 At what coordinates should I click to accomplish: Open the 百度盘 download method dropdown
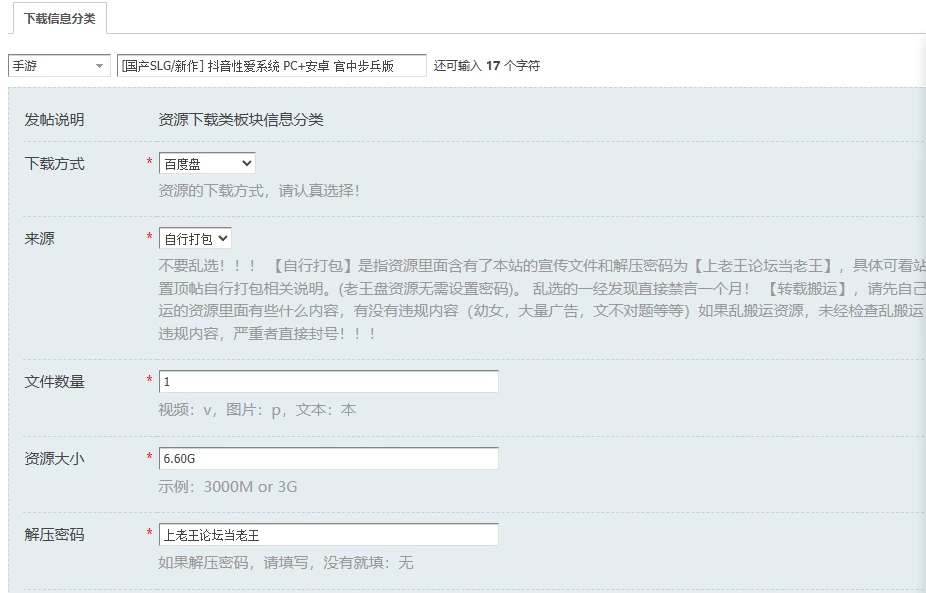point(207,164)
